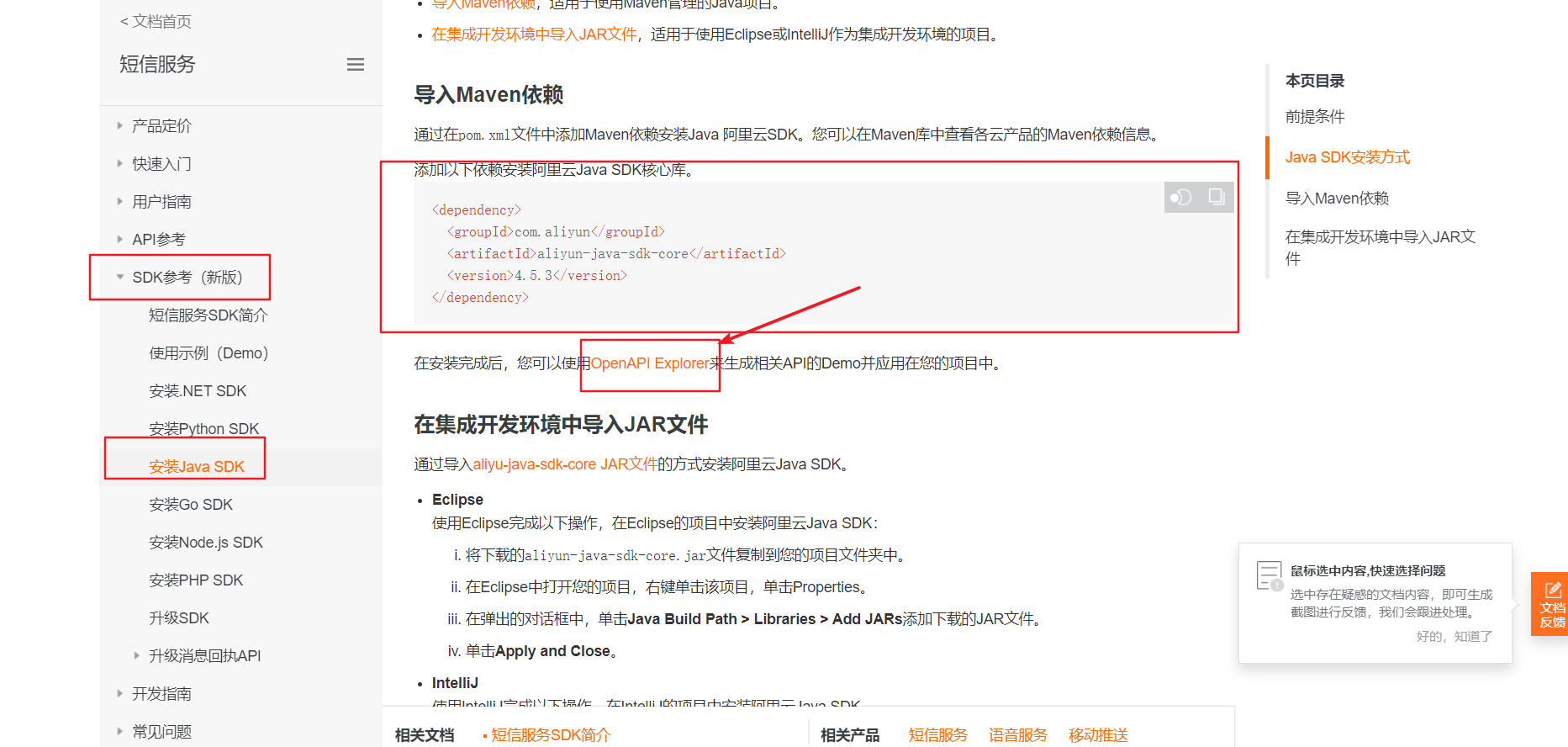This screenshot has height=747, width=1568.
Task: Toggle the sidebar hamburger menu icon
Action: point(356,65)
